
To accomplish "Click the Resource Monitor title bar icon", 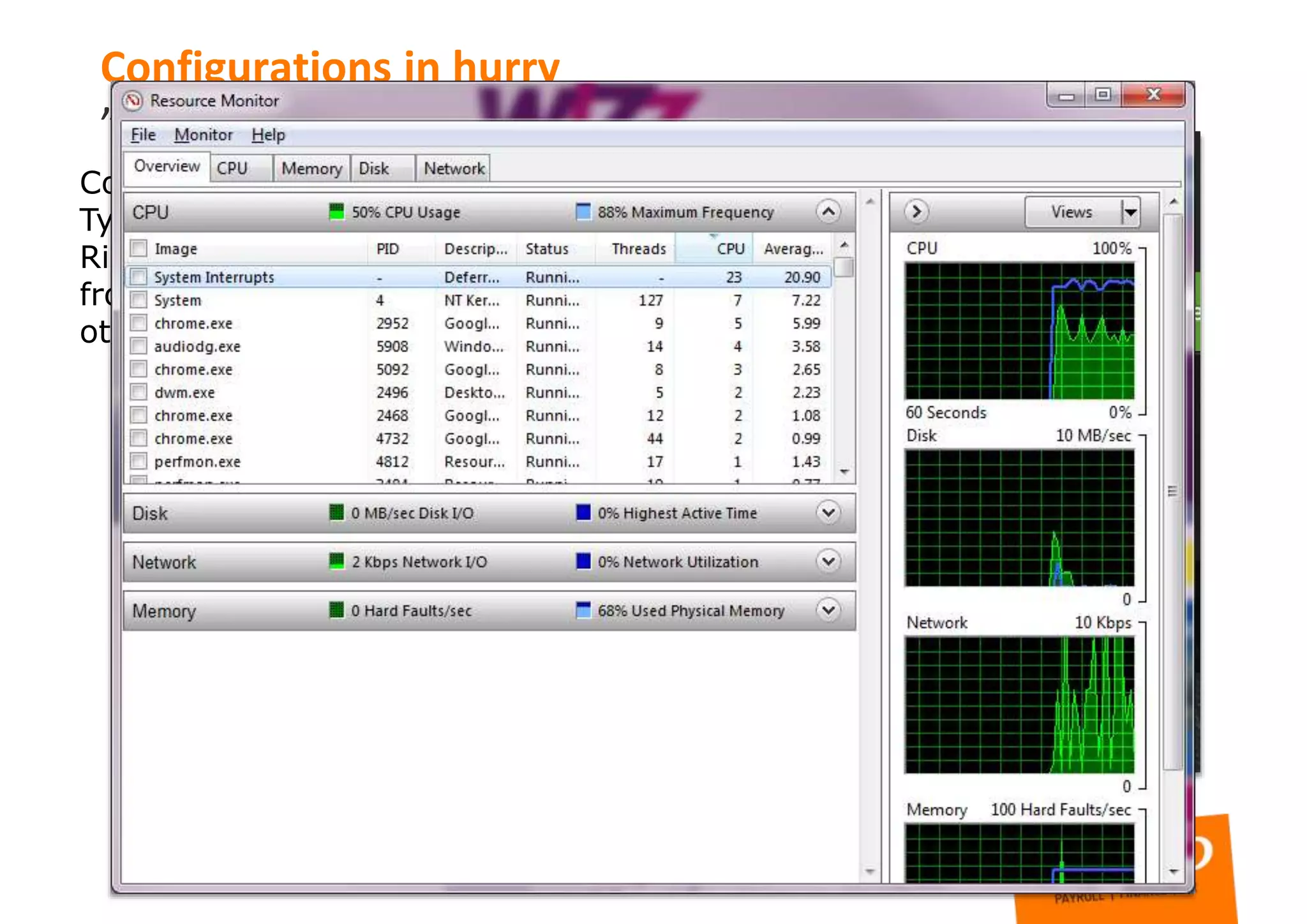I will pyautogui.click(x=133, y=100).
